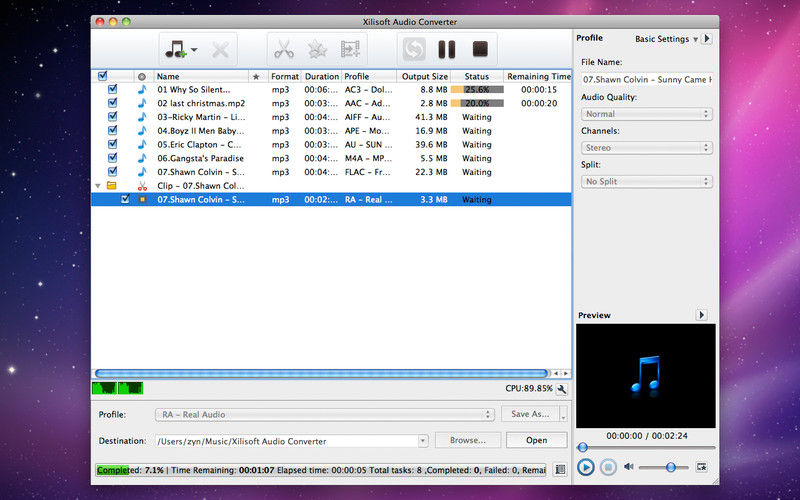Click the Save As button
800x500 pixels.
coord(530,414)
